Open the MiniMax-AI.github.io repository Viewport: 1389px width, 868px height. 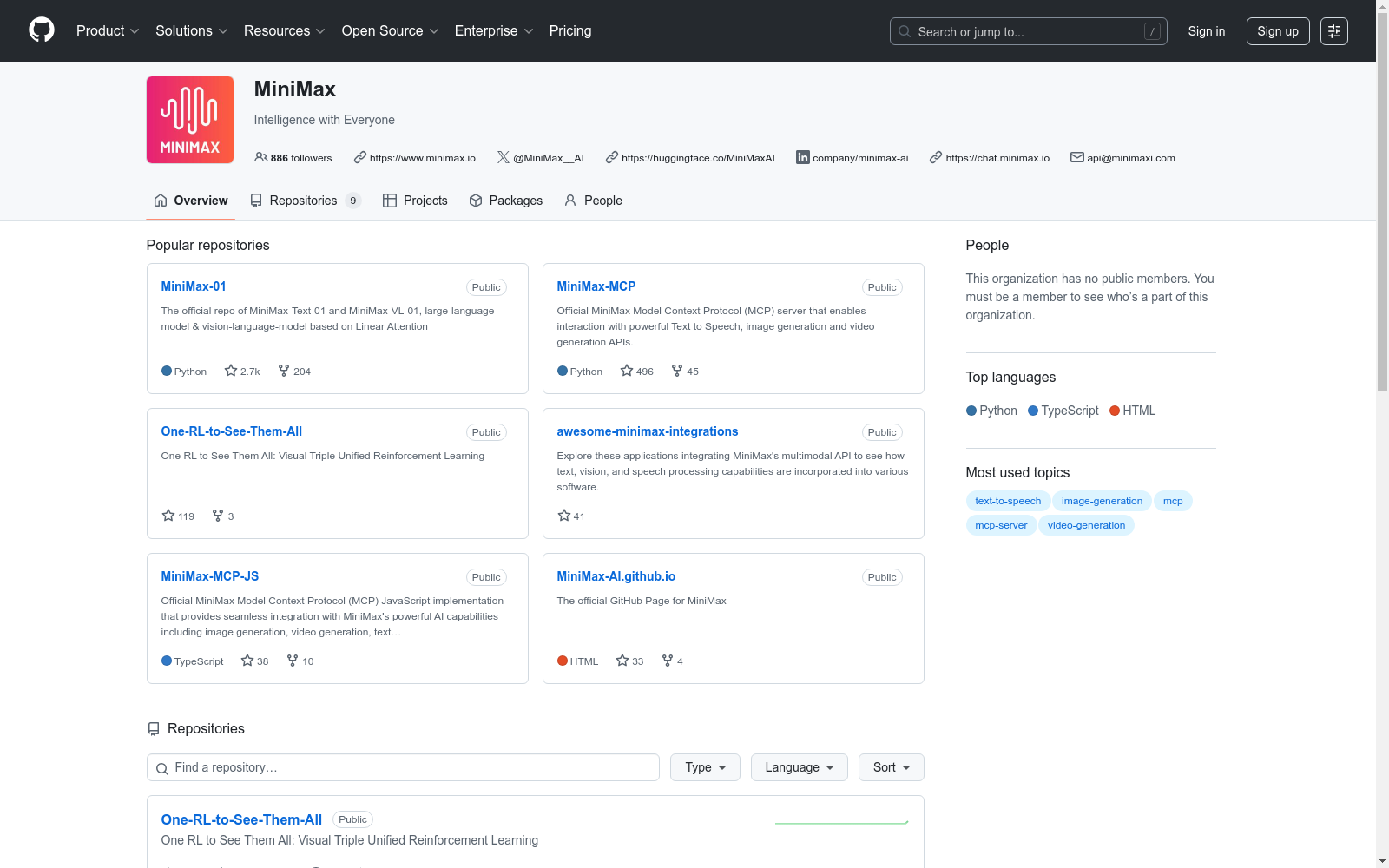616,576
